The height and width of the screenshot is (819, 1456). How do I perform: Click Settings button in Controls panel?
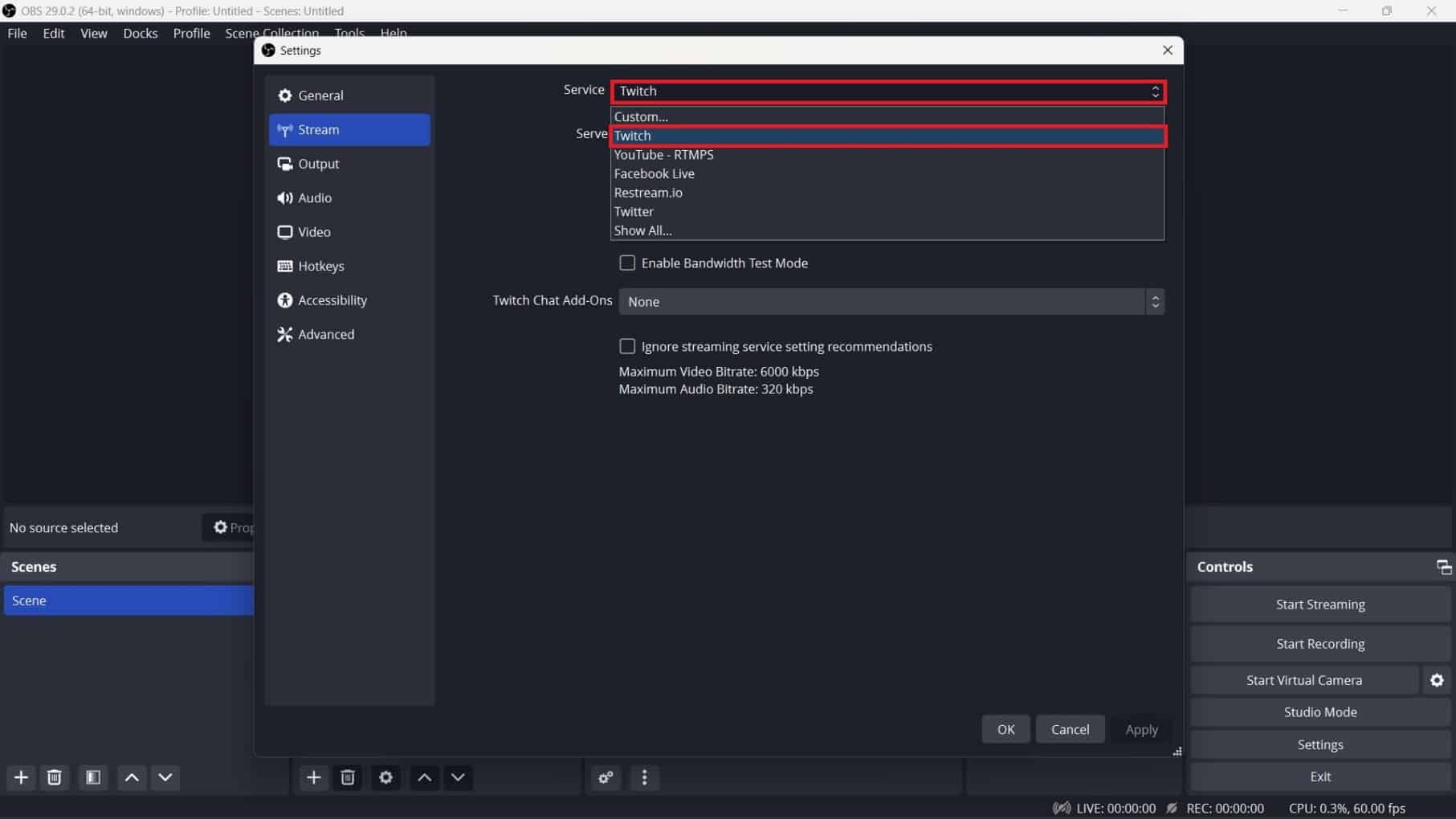click(x=1320, y=745)
